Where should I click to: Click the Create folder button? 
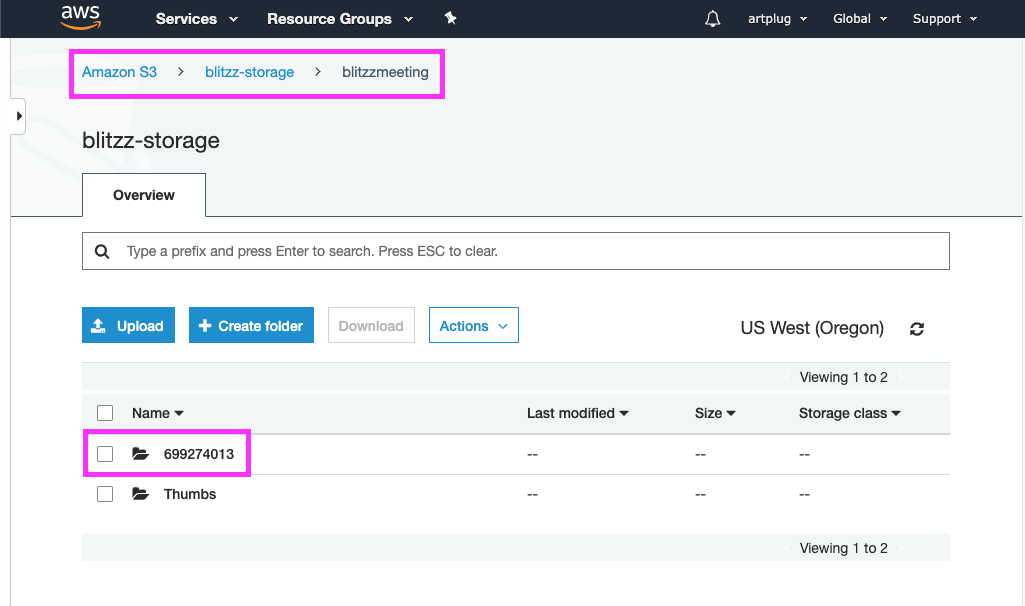pyautogui.click(x=251, y=325)
